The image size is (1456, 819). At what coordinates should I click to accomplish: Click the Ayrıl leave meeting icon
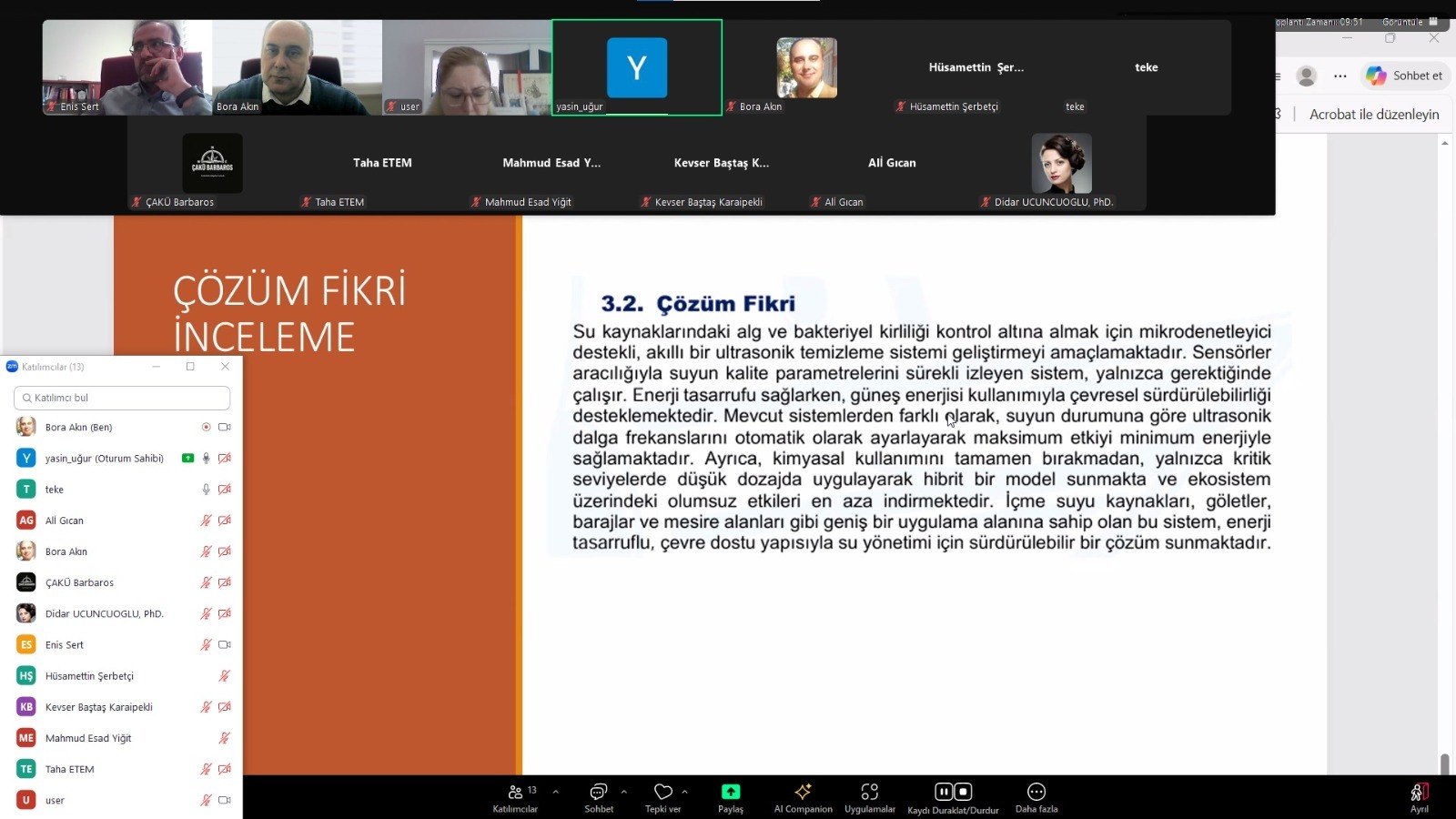pyautogui.click(x=1419, y=793)
